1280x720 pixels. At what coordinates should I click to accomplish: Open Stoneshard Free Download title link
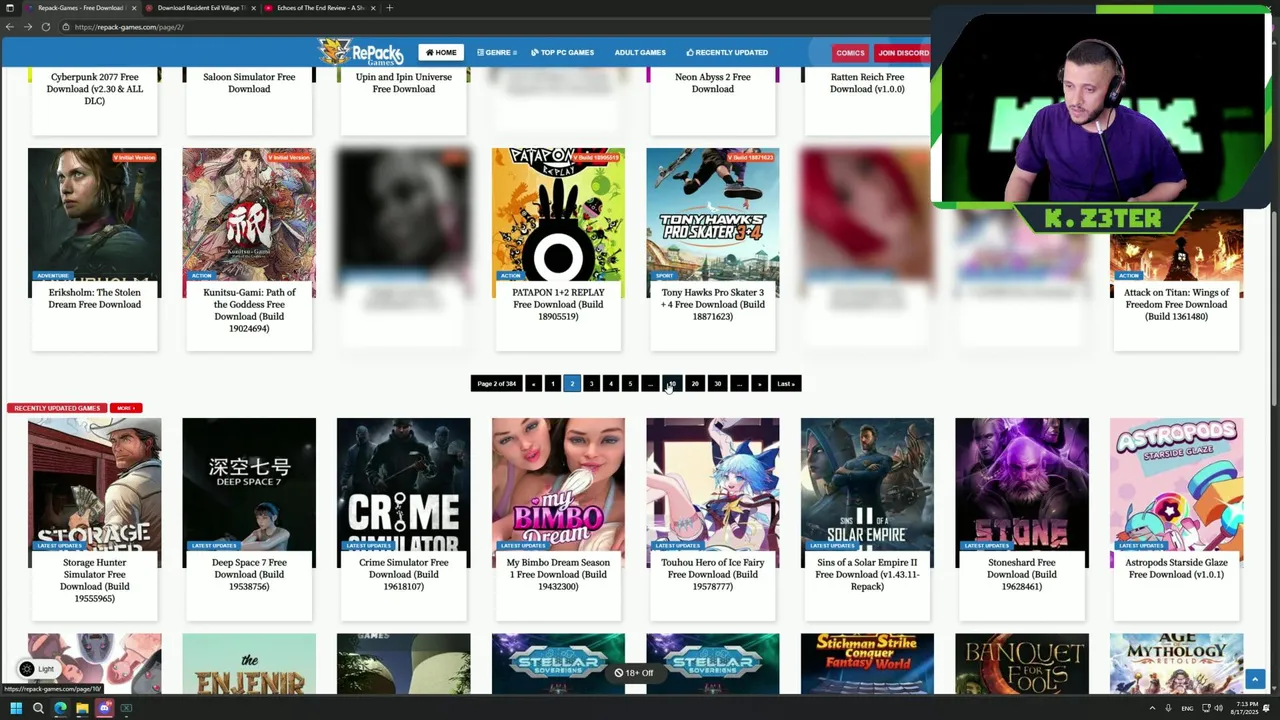pyautogui.click(x=1022, y=574)
